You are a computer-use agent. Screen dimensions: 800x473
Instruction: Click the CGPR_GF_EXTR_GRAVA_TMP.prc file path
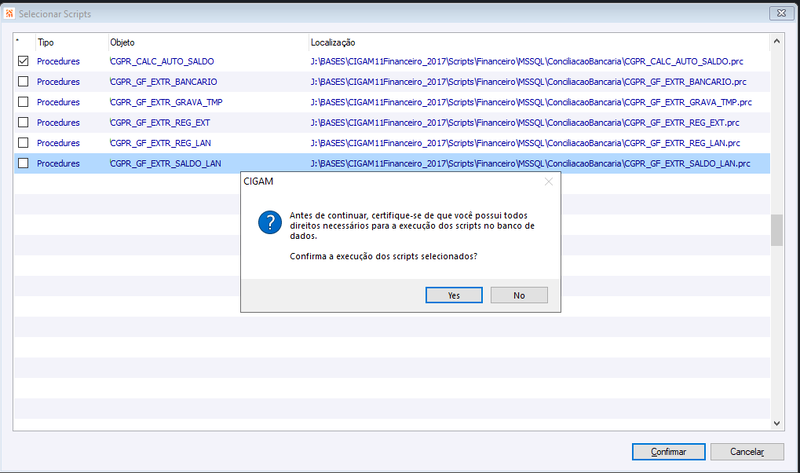(x=531, y=102)
